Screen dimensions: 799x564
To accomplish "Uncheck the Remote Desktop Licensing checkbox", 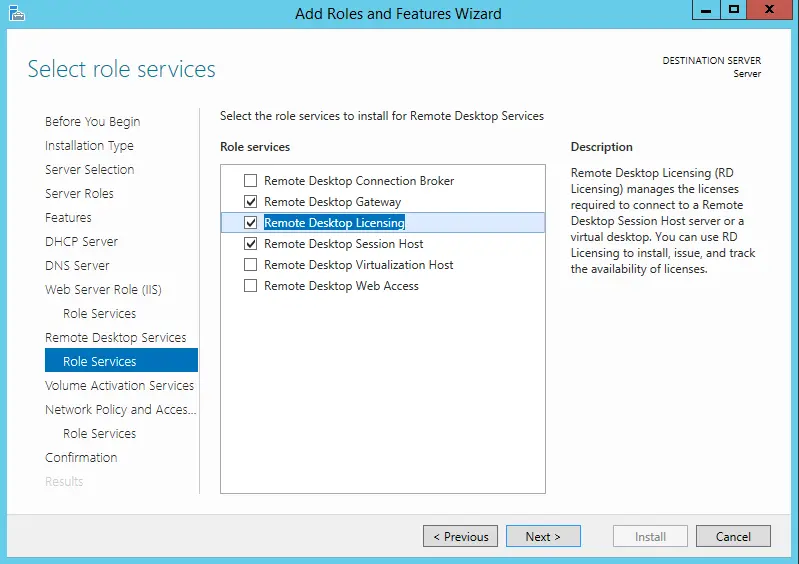I will pyautogui.click(x=250, y=223).
